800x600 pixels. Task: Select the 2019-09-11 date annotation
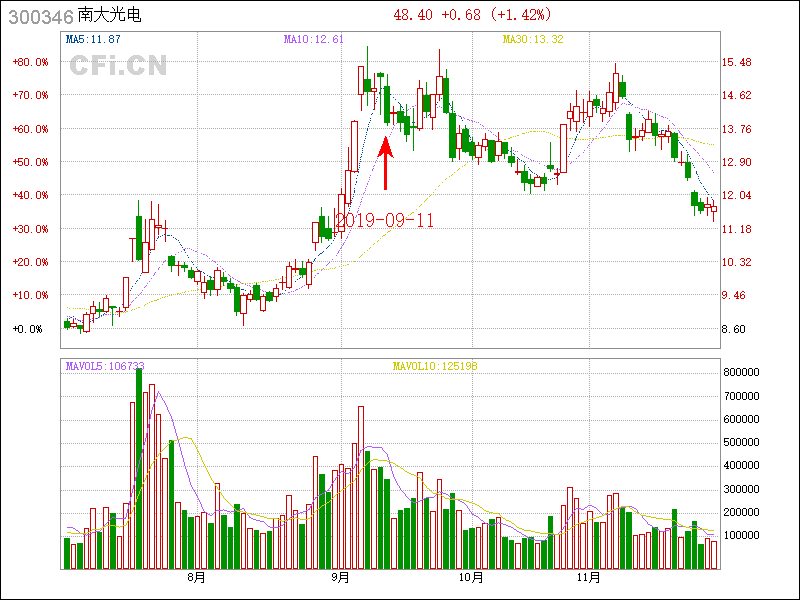coord(385,220)
